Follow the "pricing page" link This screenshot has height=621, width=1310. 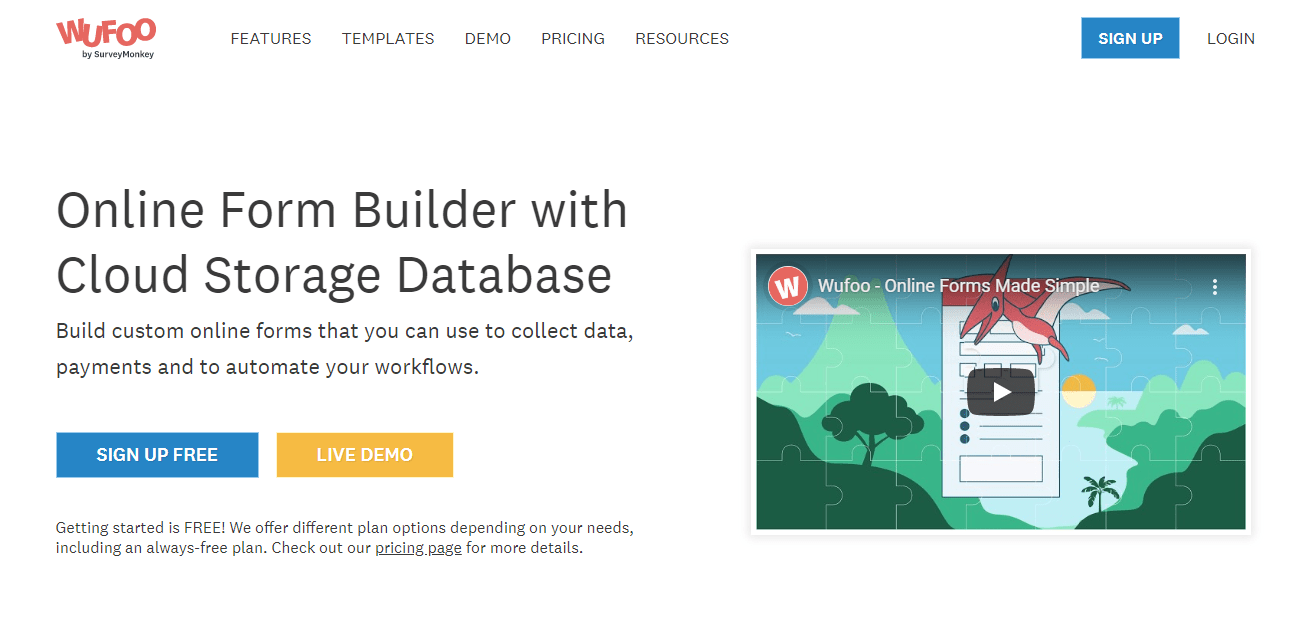[418, 548]
